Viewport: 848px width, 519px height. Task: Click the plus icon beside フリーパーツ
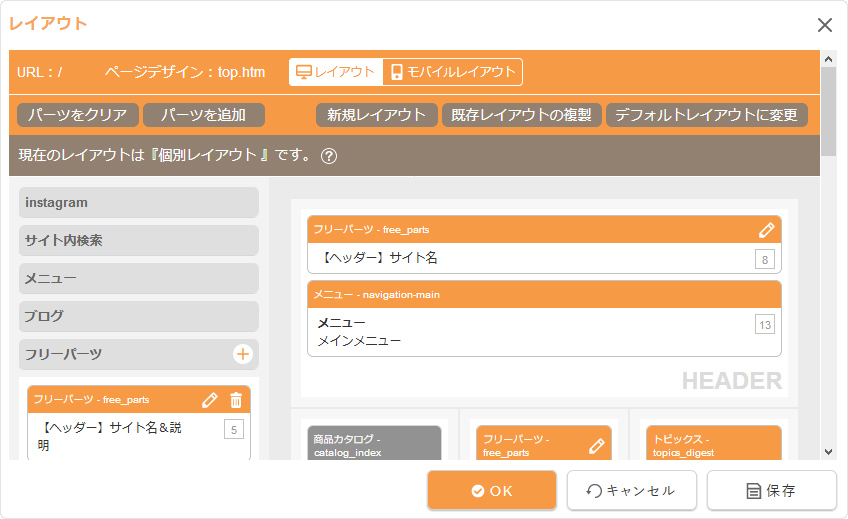pyautogui.click(x=242, y=354)
